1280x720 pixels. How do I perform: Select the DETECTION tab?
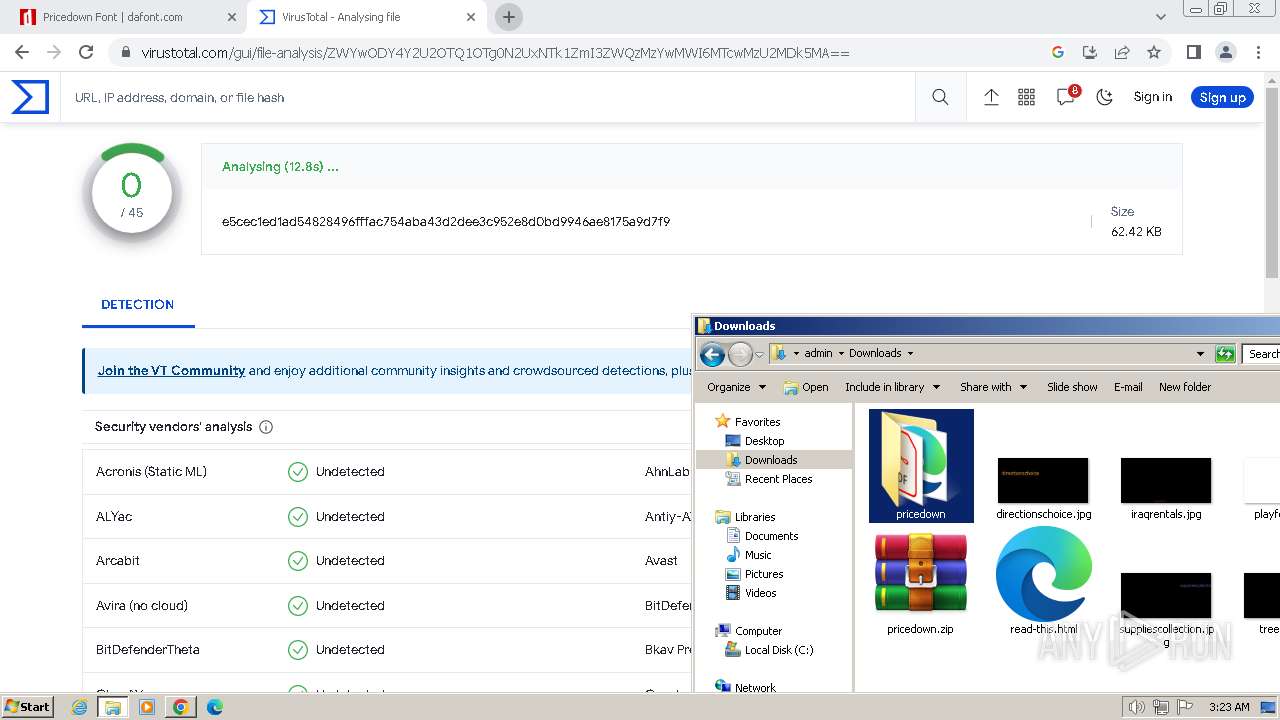click(x=138, y=304)
